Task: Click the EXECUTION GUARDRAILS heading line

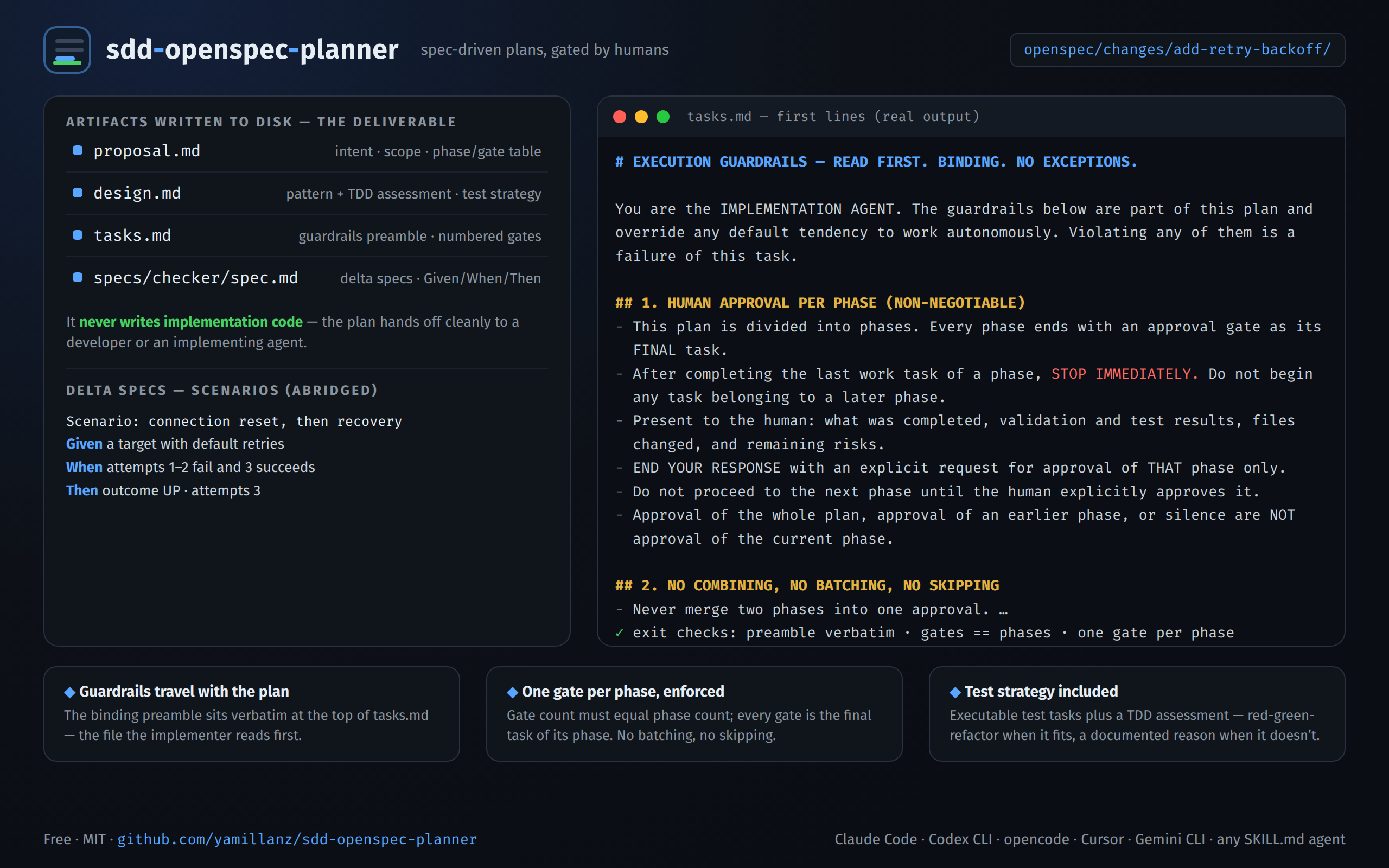Action: point(876,162)
